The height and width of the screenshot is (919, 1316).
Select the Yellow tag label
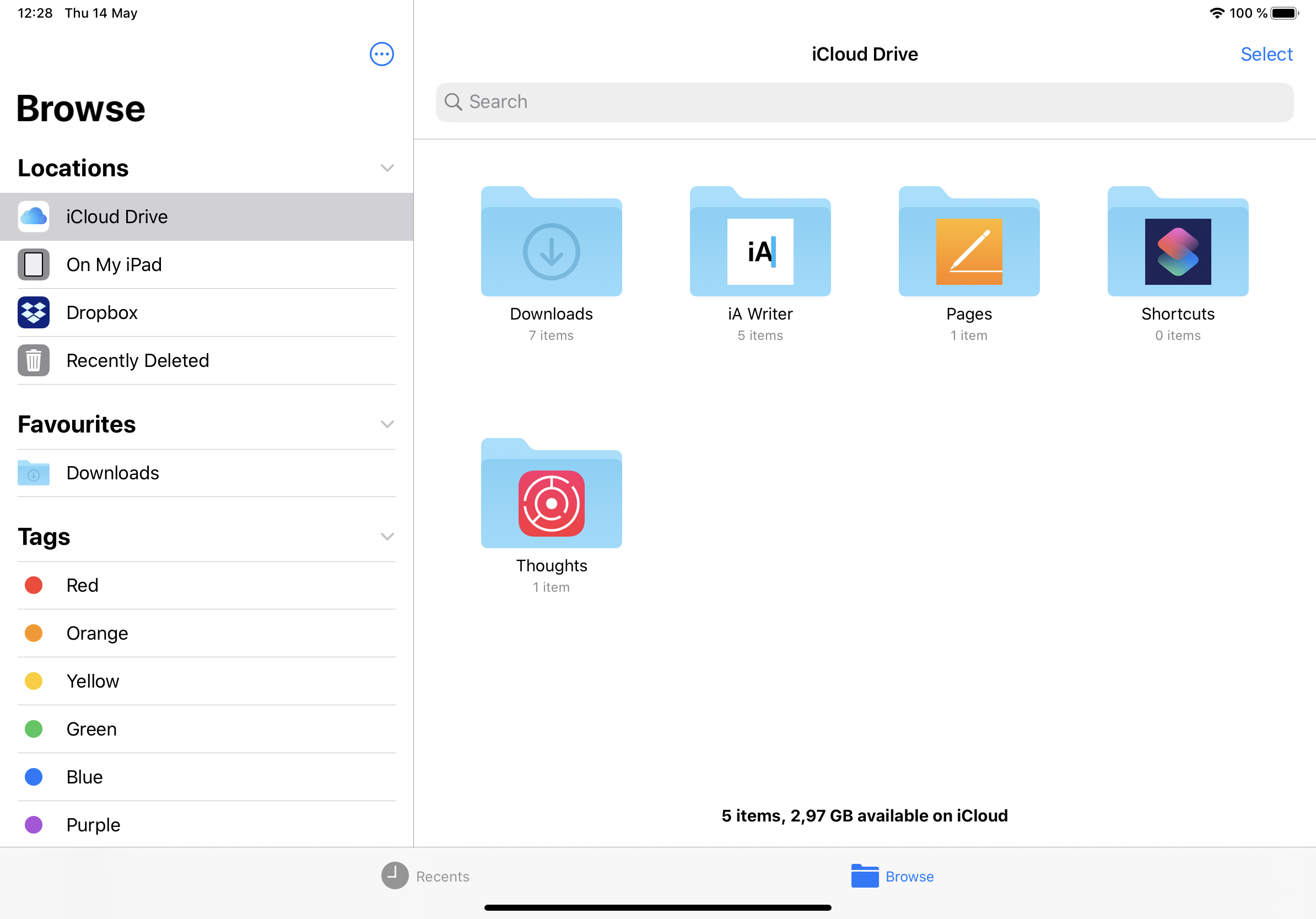click(x=93, y=681)
